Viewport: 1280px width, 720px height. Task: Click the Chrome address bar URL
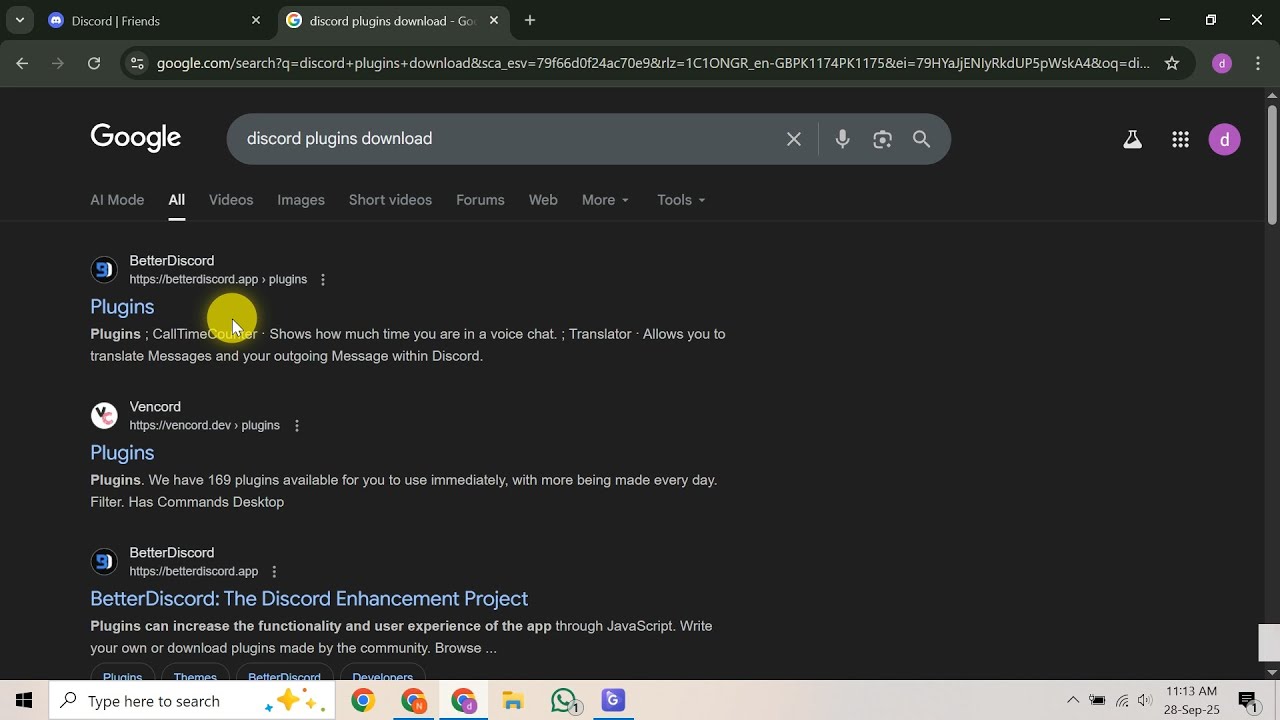[653, 63]
